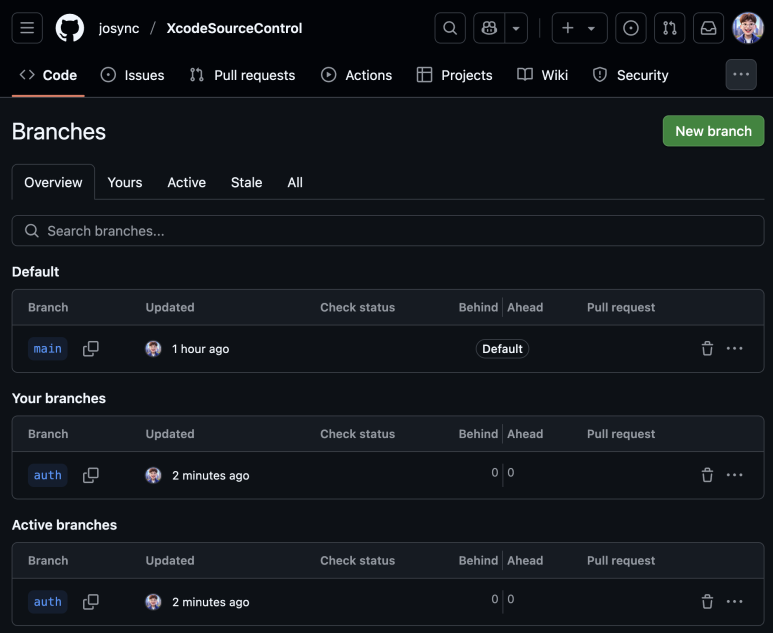This screenshot has height=633, width=773.
Task: Open auth options menu under Active branches
Action: [x=735, y=602]
